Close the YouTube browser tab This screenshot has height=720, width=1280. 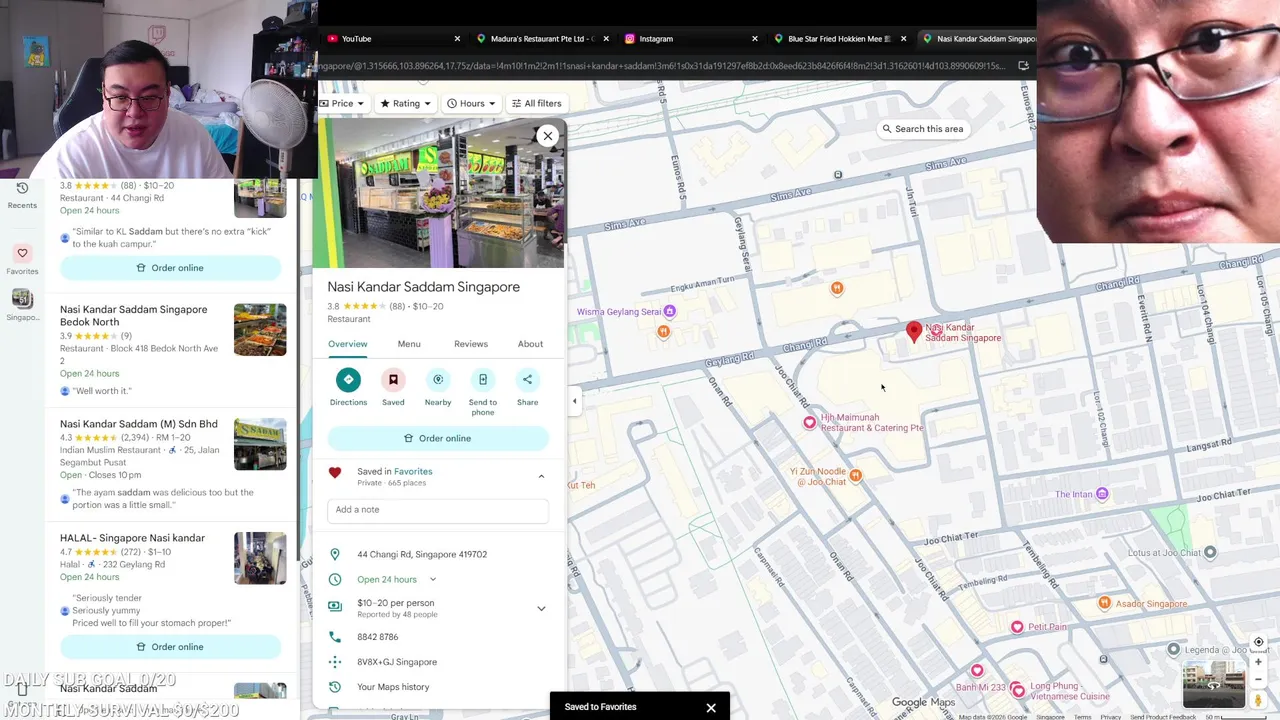[457, 39]
